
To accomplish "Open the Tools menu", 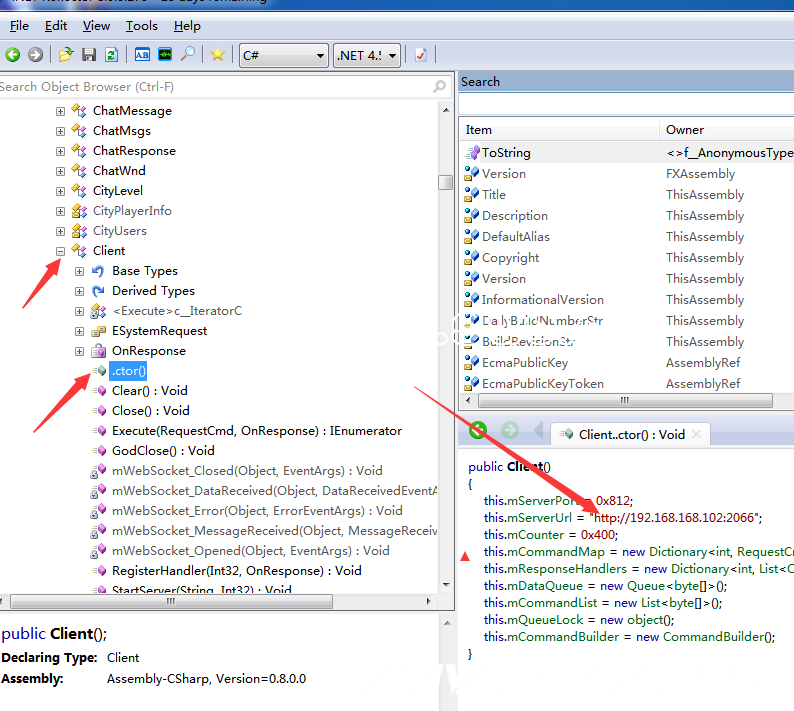I will point(141,26).
